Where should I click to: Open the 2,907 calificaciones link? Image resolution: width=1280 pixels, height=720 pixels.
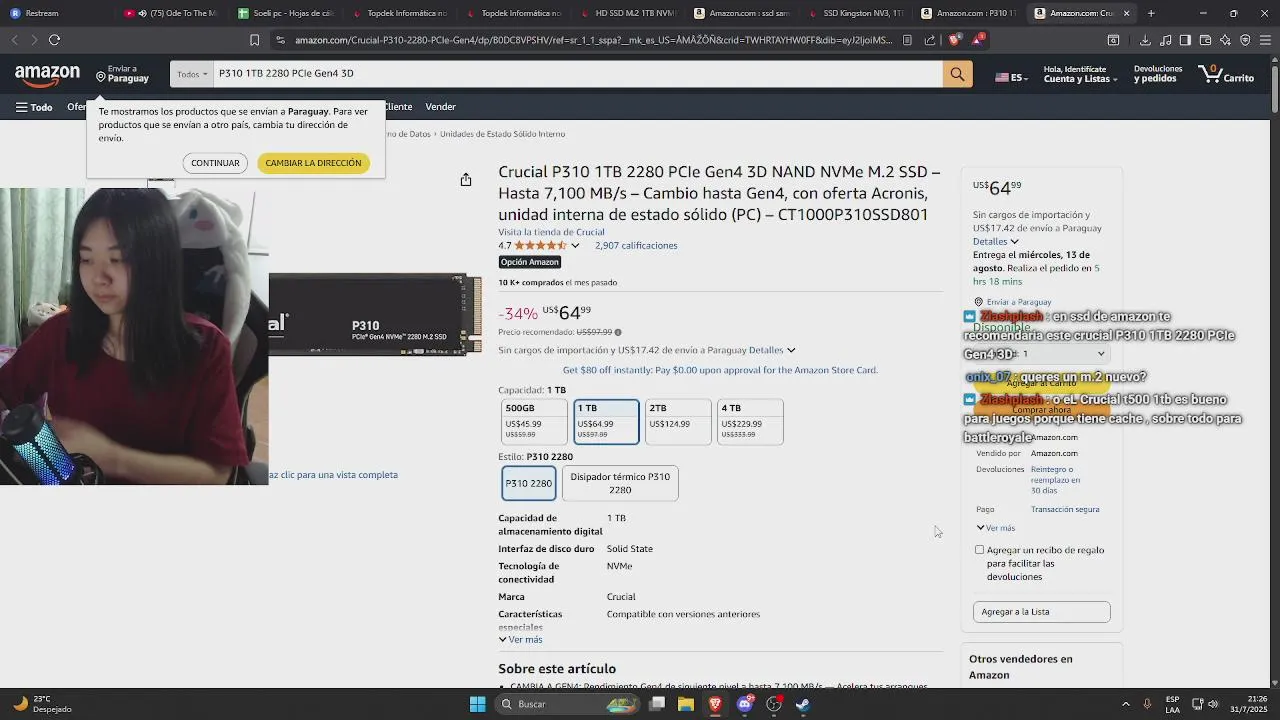[x=636, y=246]
